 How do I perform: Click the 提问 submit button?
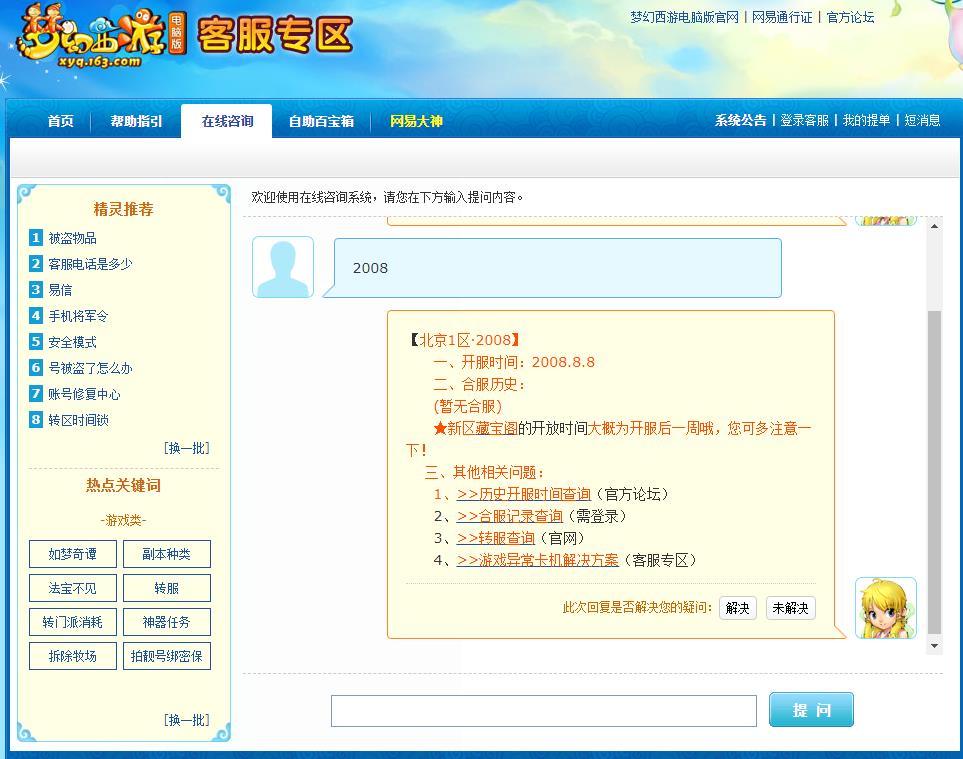pos(810,710)
